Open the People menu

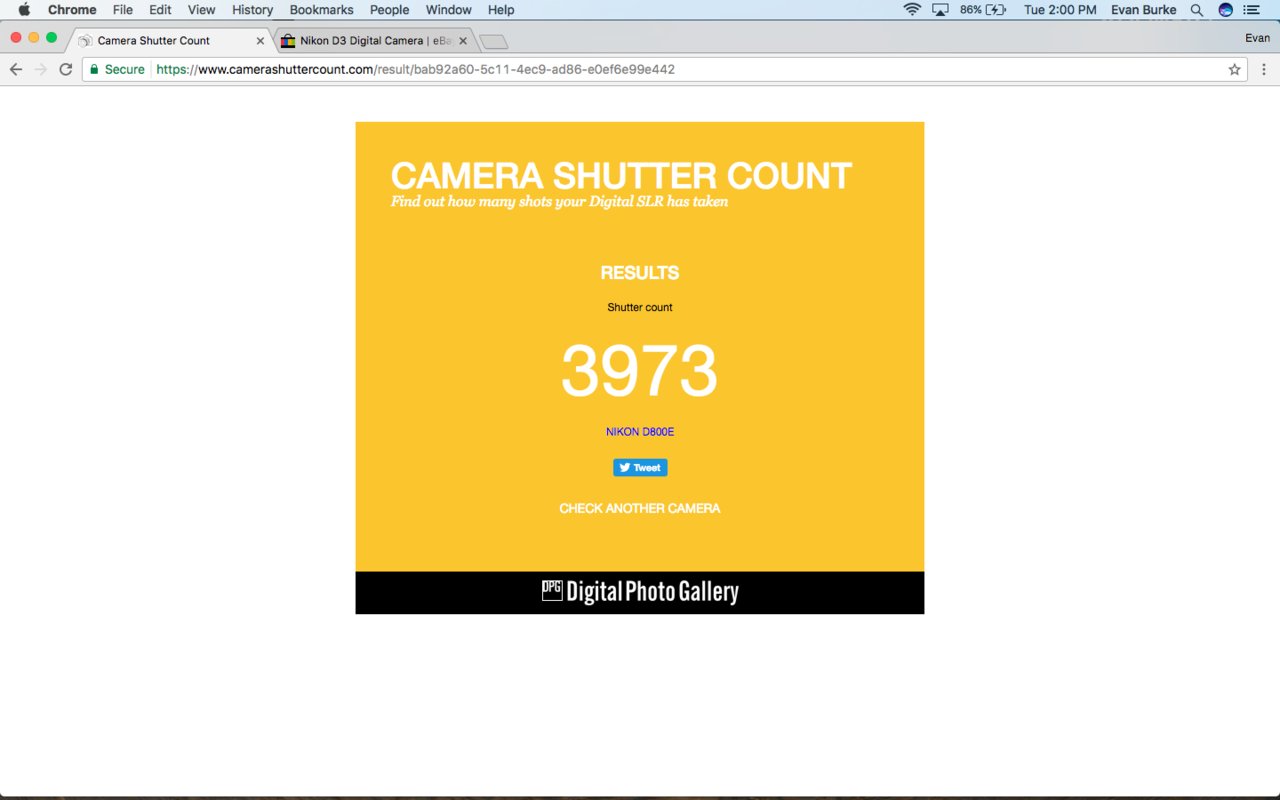389,10
